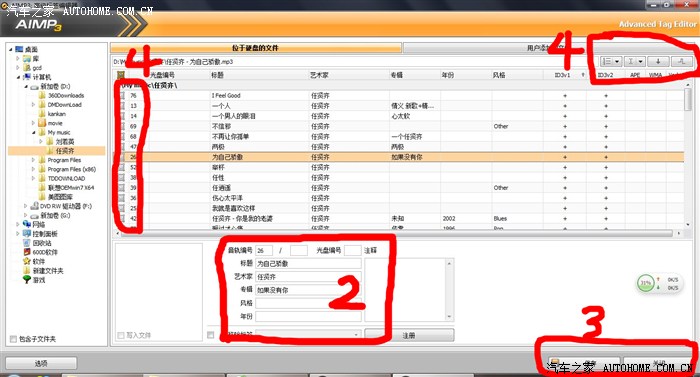Check the box for 一个人 track

122,105
